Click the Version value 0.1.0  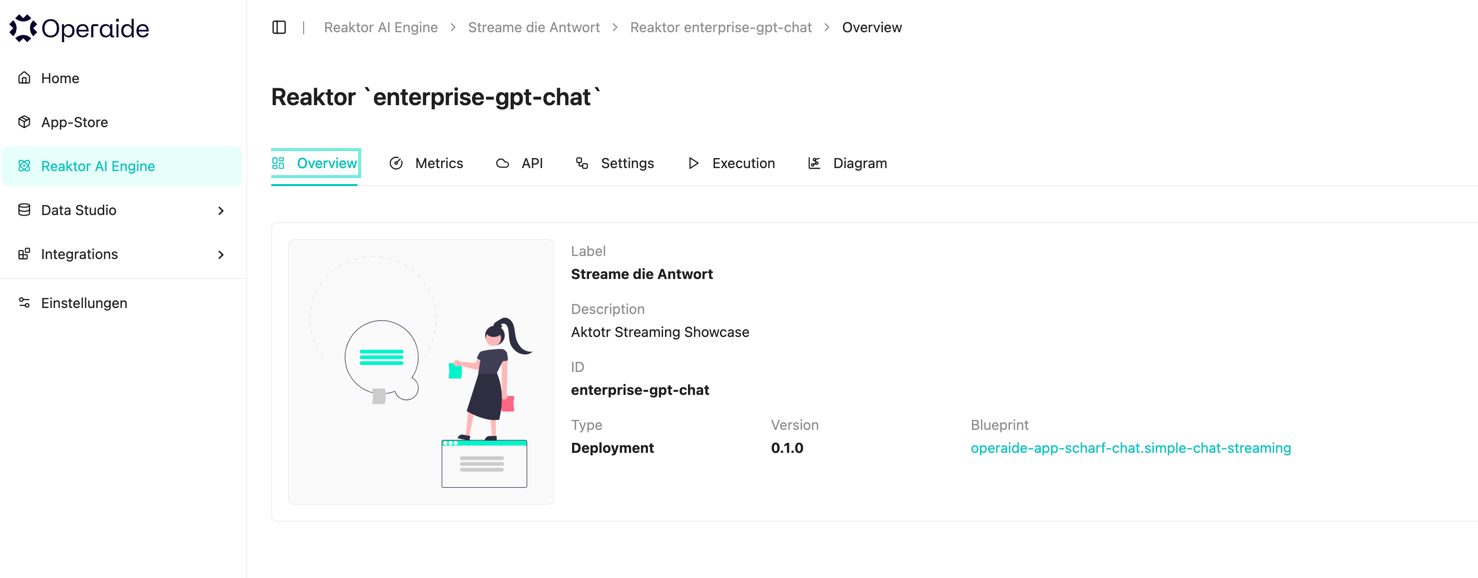(x=787, y=448)
